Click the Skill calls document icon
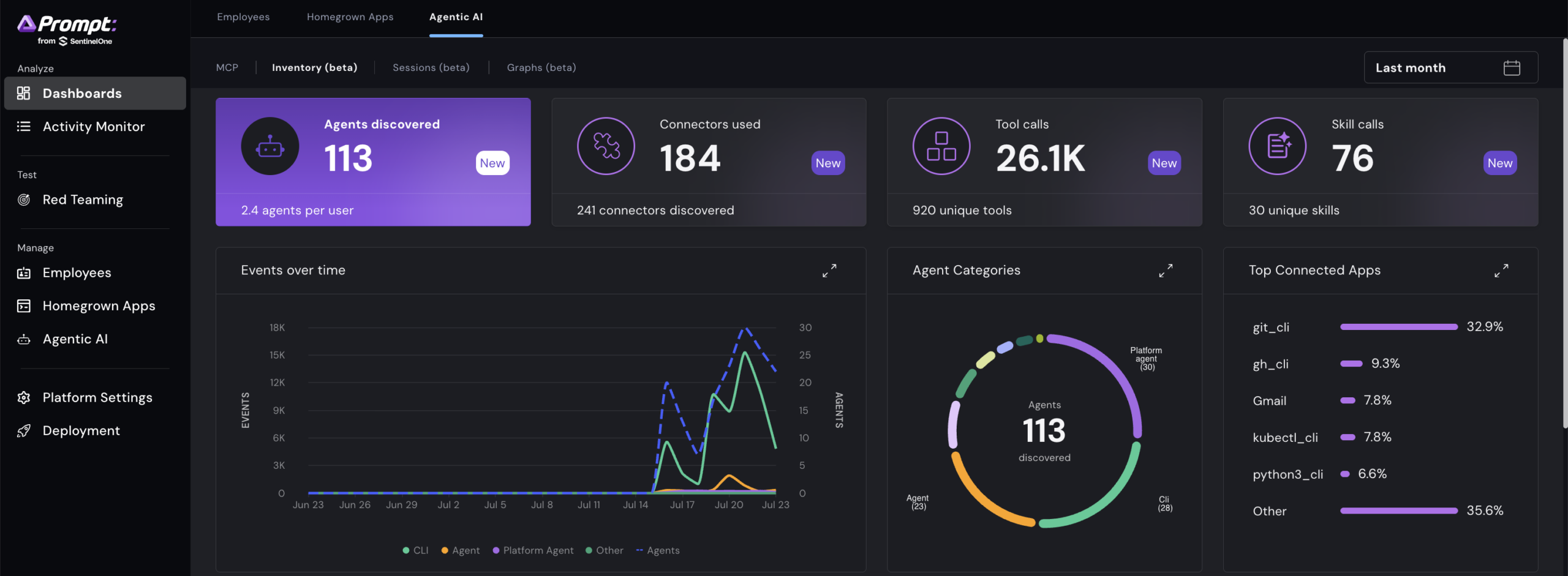The height and width of the screenshot is (576, 1568). [x=1278, y=146]
